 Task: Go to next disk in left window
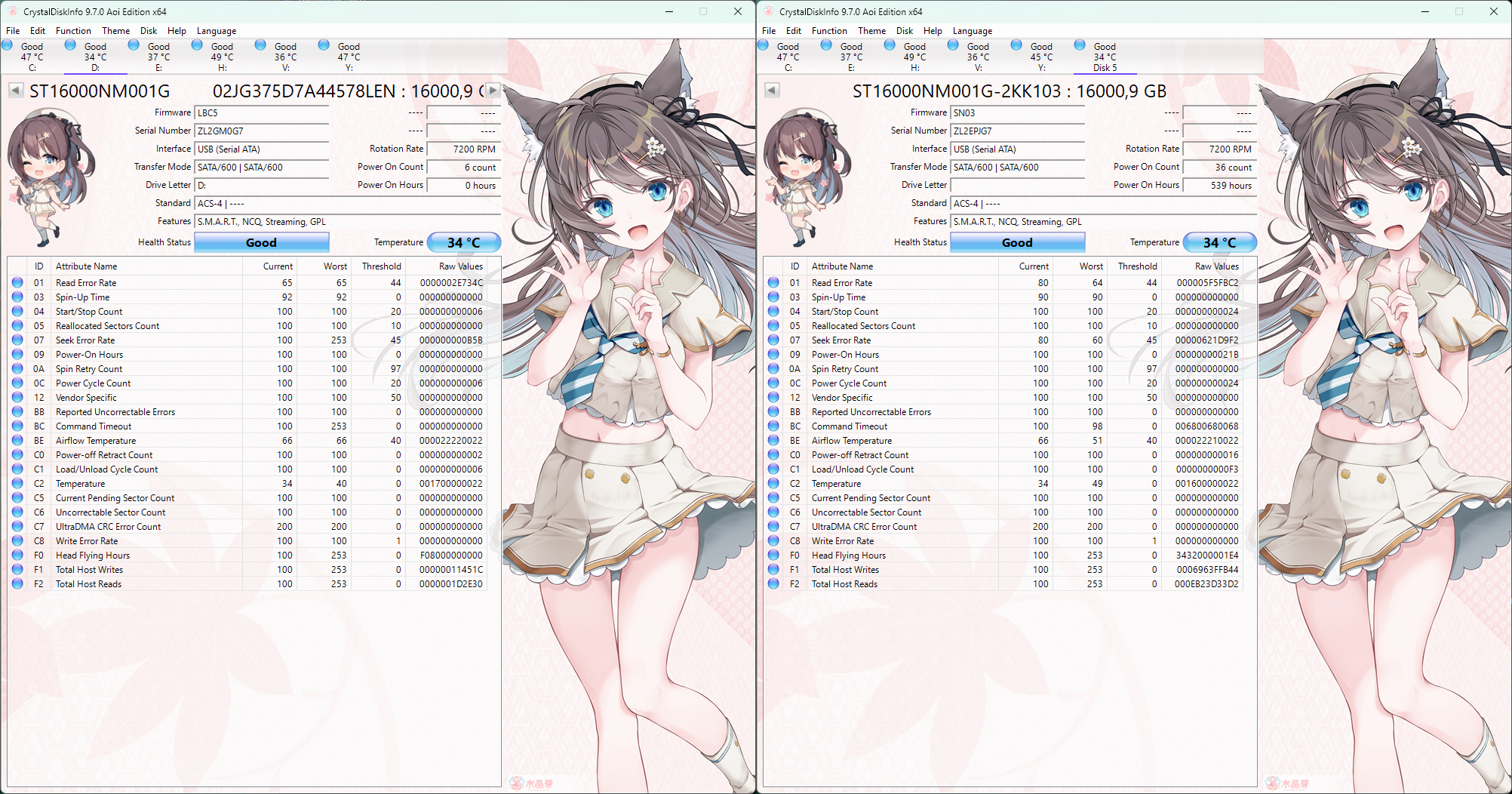[493, 91]
